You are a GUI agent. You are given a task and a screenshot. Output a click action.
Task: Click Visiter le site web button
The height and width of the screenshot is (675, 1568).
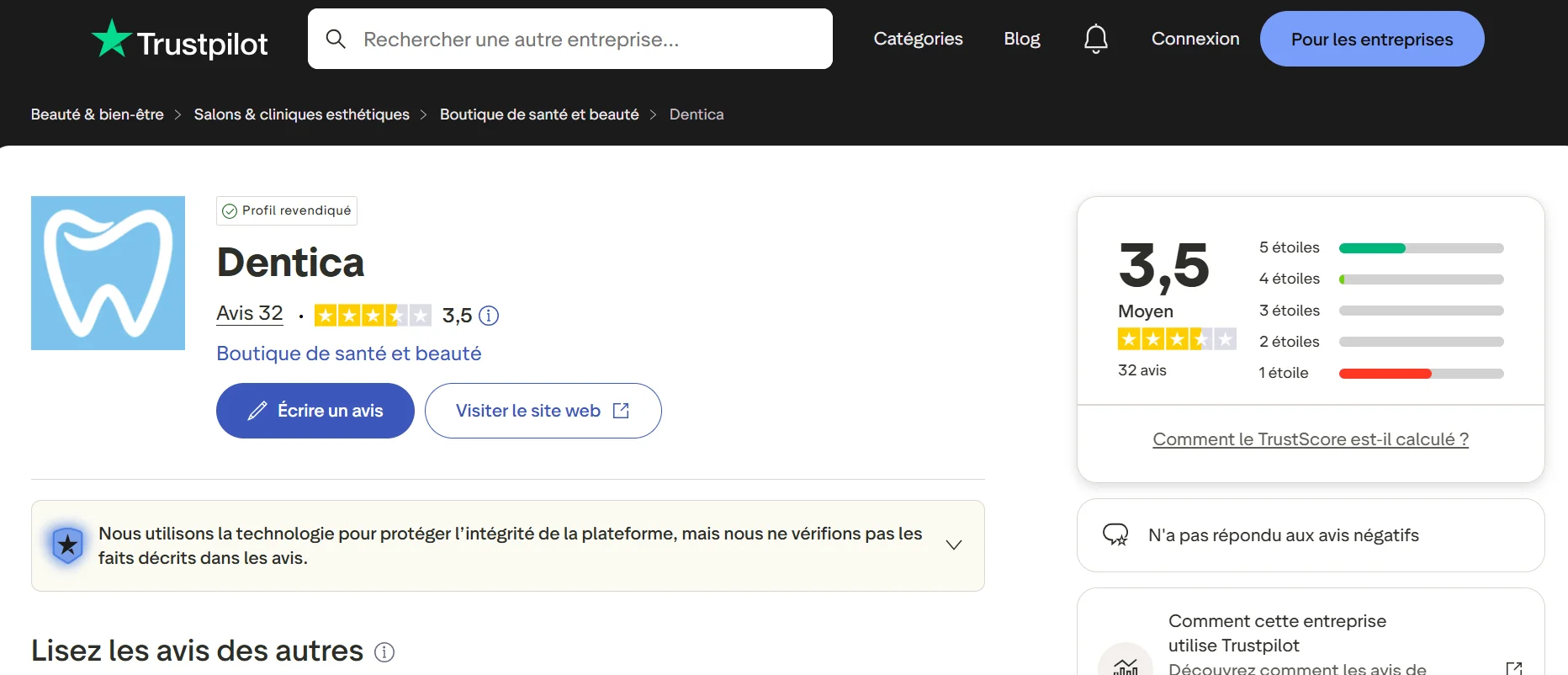click(x=543, y=411)
